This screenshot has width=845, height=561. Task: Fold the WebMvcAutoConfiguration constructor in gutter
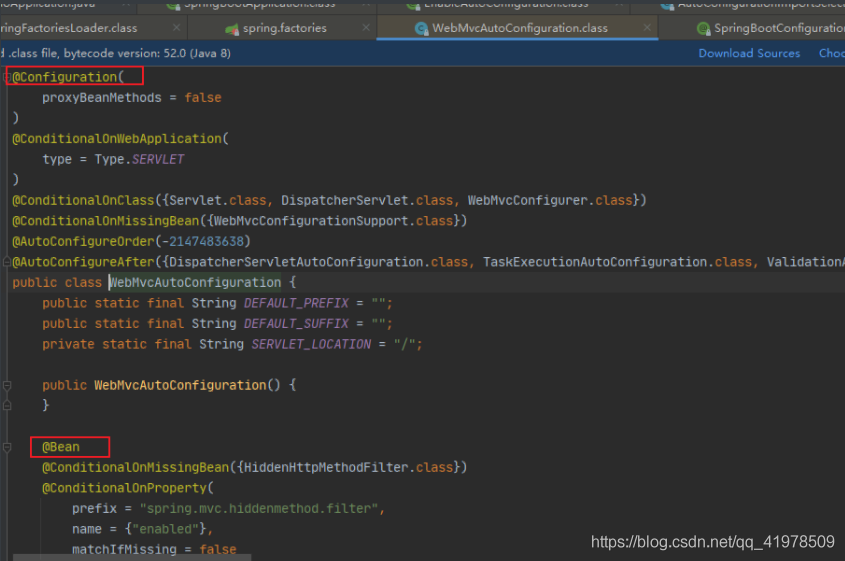[x=7, y=385]
